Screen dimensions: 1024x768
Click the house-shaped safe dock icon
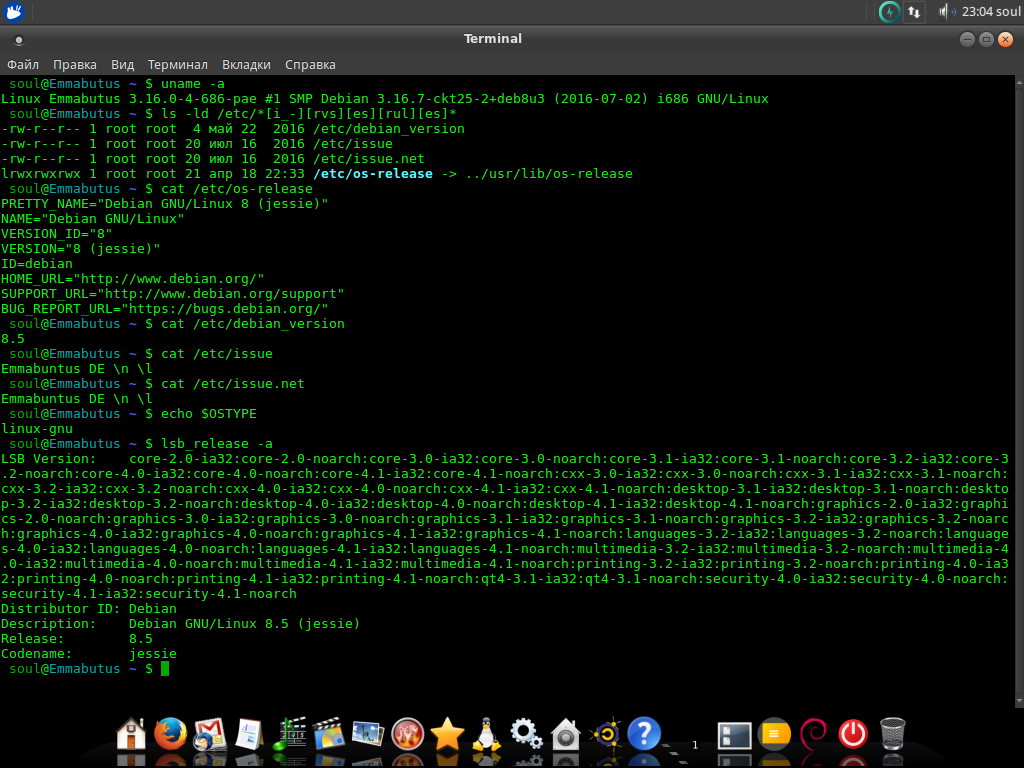coord(566,734)
